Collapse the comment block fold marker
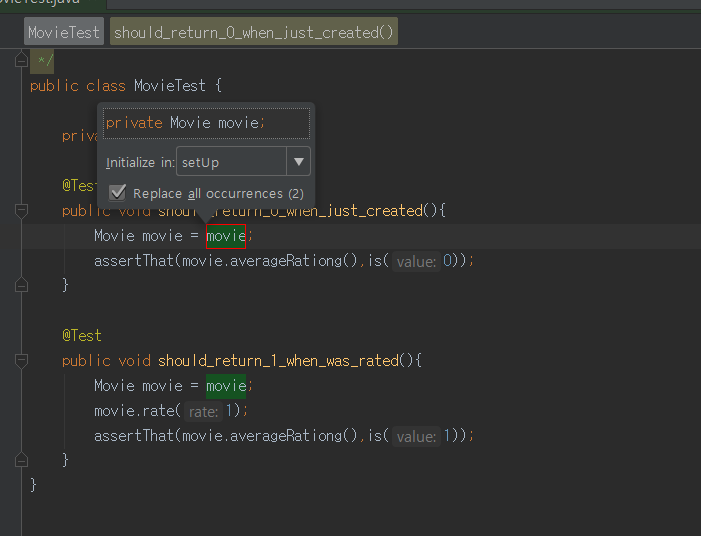Screen dimensions: 701x536 click(21, 59)
